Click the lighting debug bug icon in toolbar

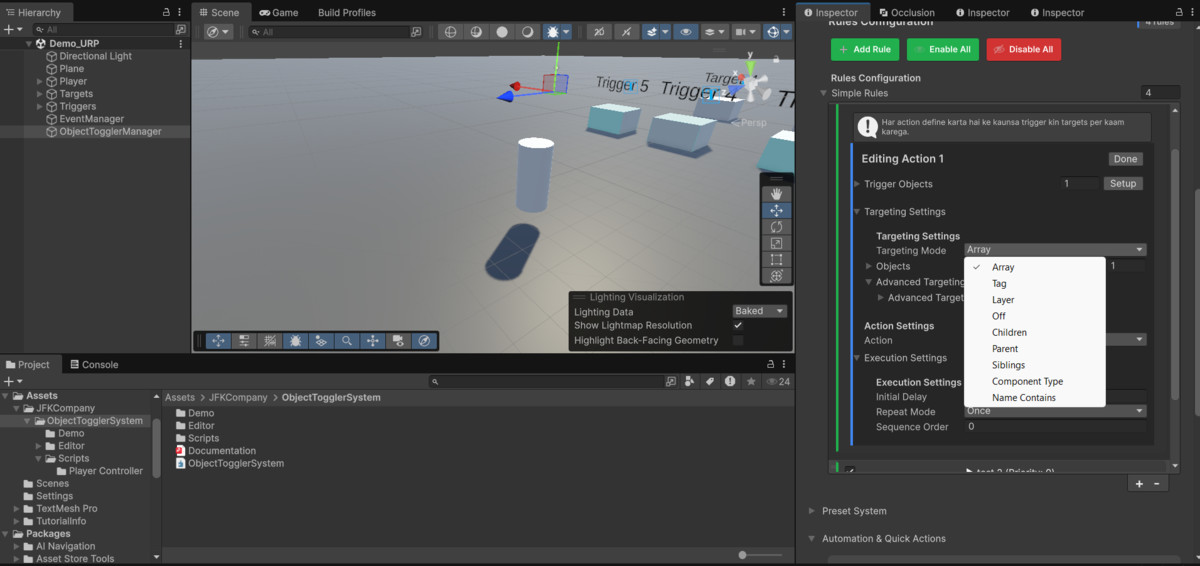pyautogui.click(x=551, y=32)
